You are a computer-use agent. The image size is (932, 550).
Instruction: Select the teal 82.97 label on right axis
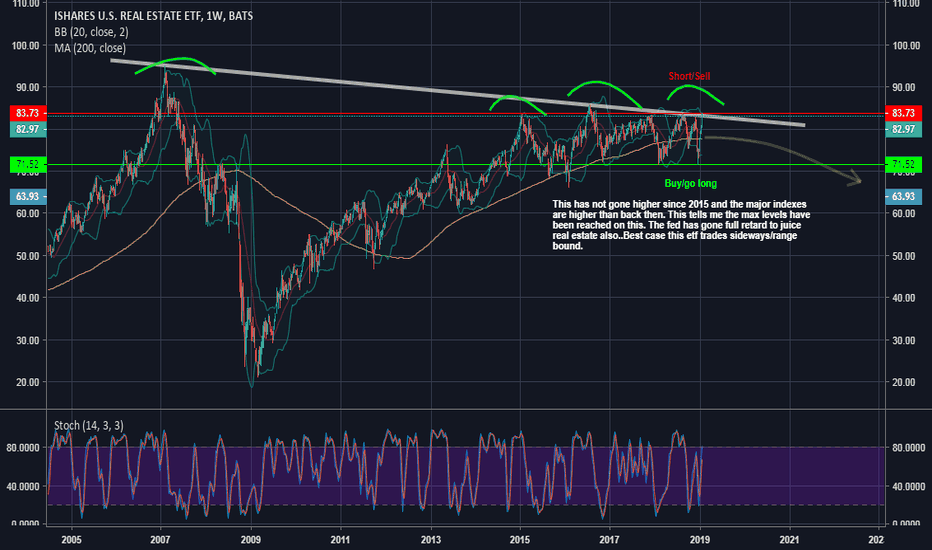pos(903,129)
